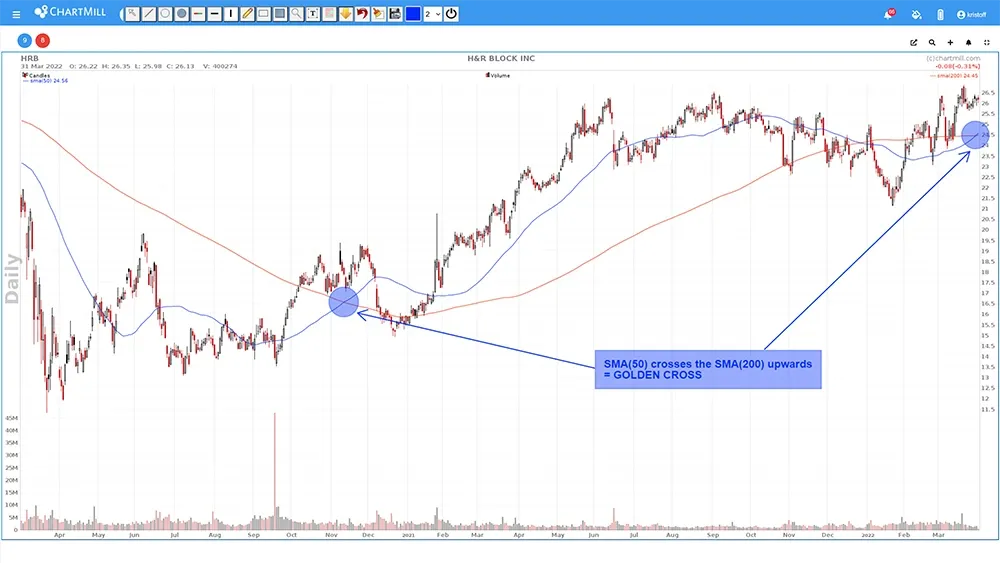Select the filled rectangle tool

point(280,13)
